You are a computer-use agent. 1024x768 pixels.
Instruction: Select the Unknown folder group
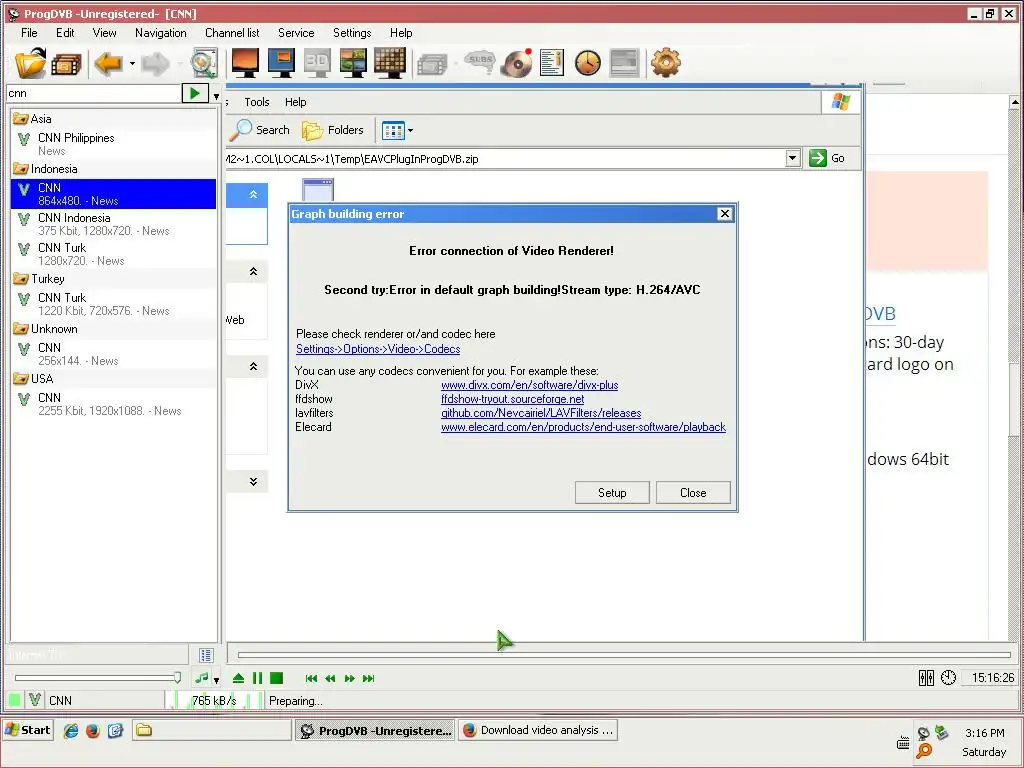(114, 329)
